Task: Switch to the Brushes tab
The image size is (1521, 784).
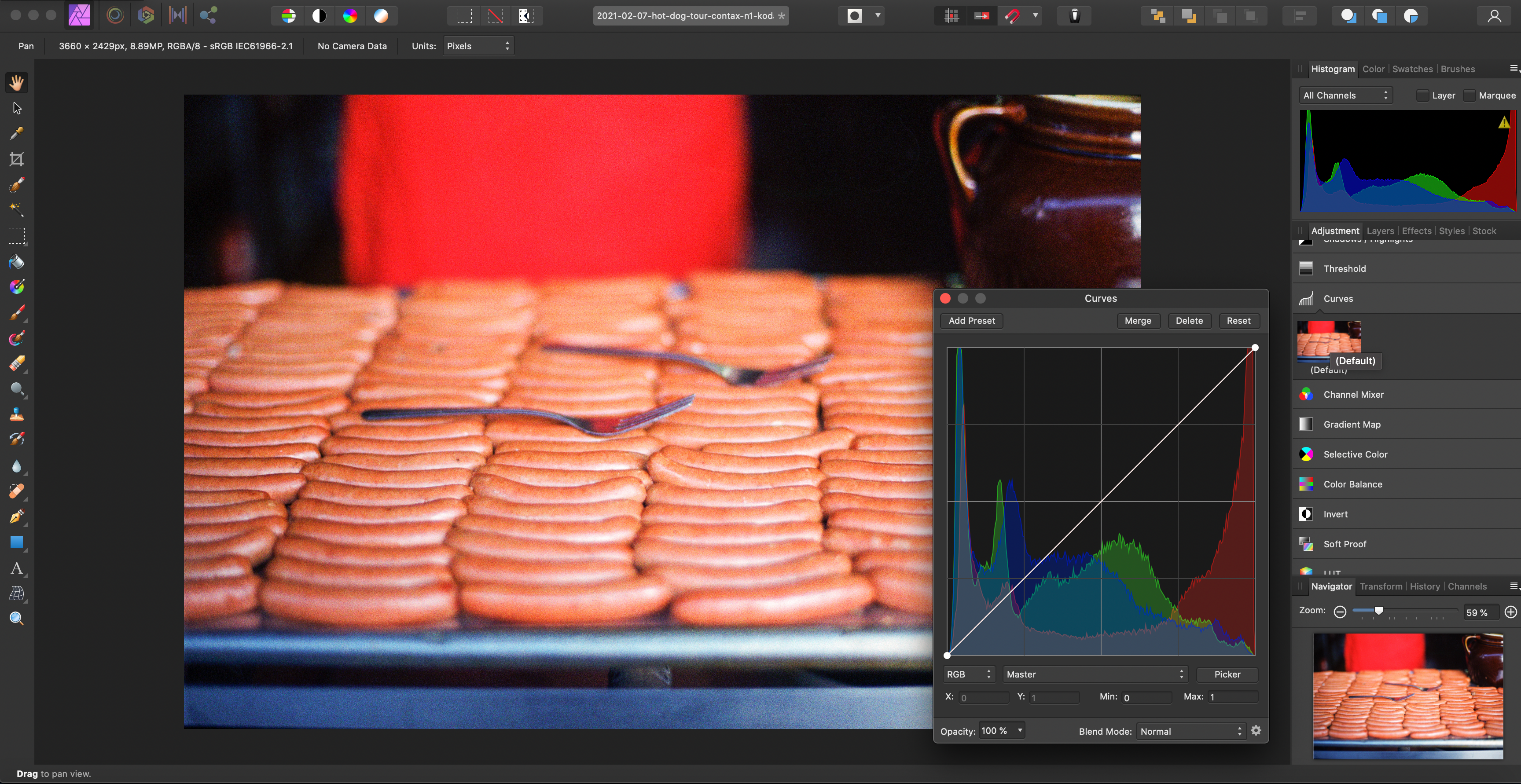Action: tap(1457, 69)
